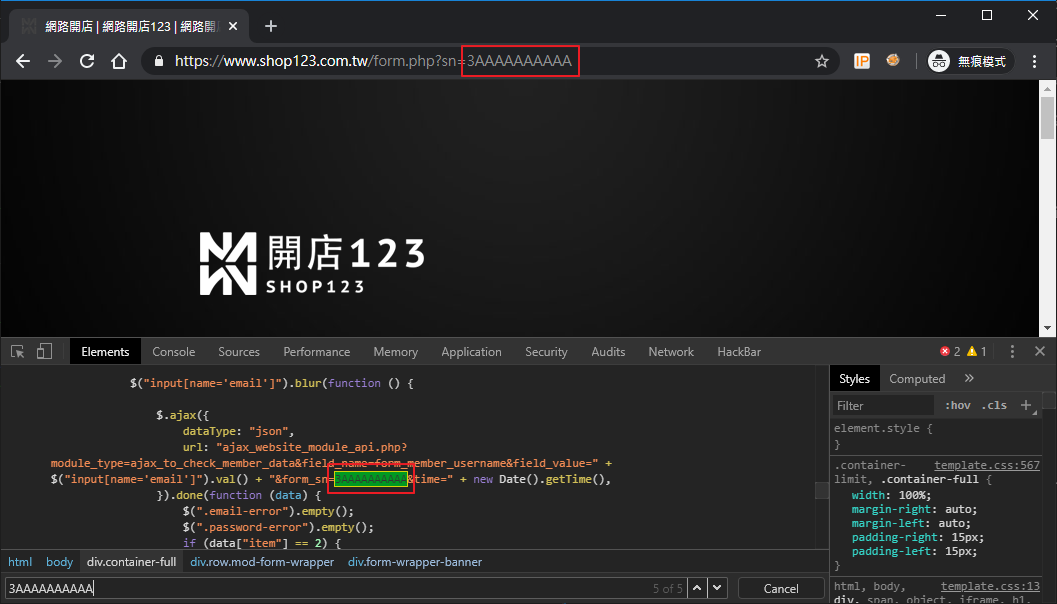
Task: Click the address bar URL
Action: click(373, 61)
